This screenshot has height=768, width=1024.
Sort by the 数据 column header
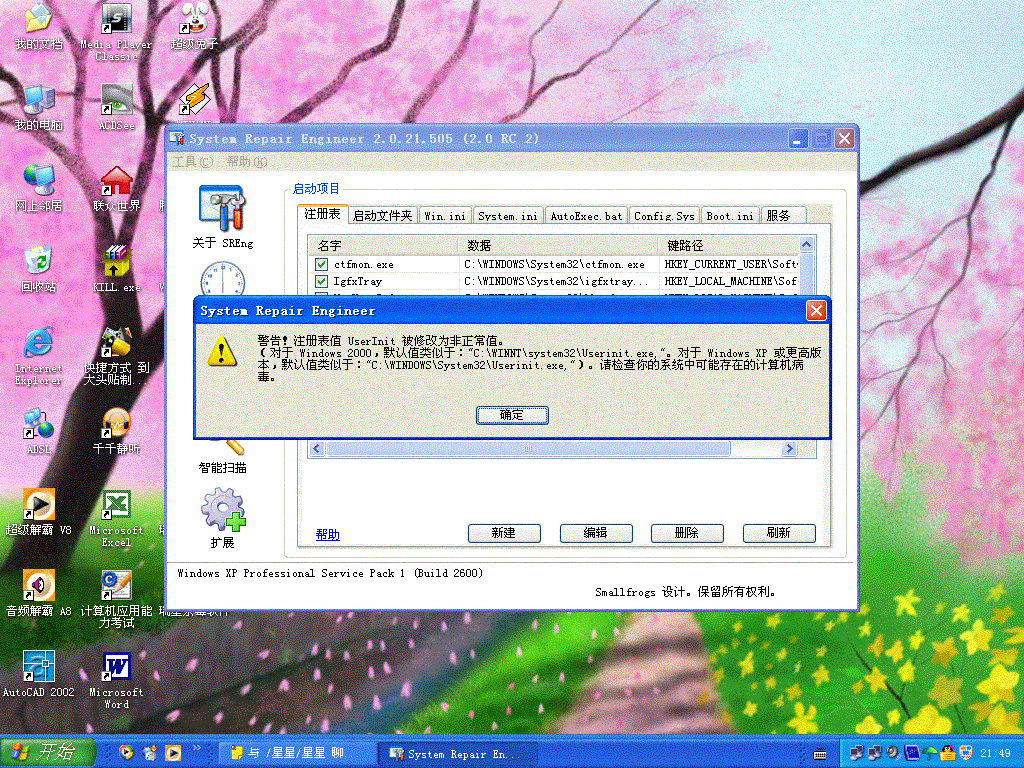(x=559, y=246)
